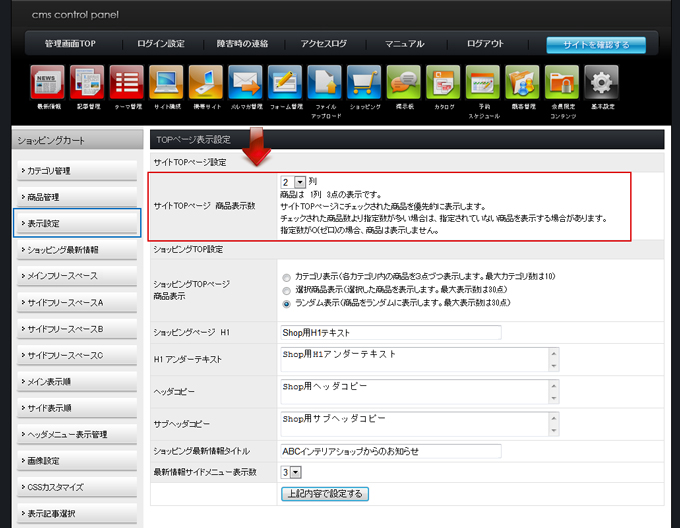Image resolution: width=680 pixels, height=528 pixels.
Task: Click the ショッピングページ H1 text field
Action: pyautogui.click(x=391, y=332)
